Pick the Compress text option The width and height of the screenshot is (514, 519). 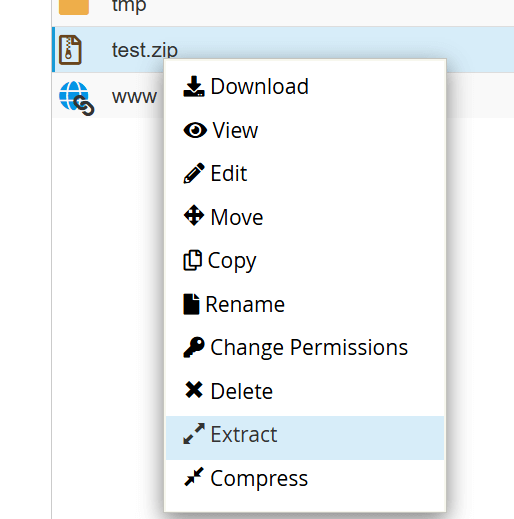pos(259,479)
